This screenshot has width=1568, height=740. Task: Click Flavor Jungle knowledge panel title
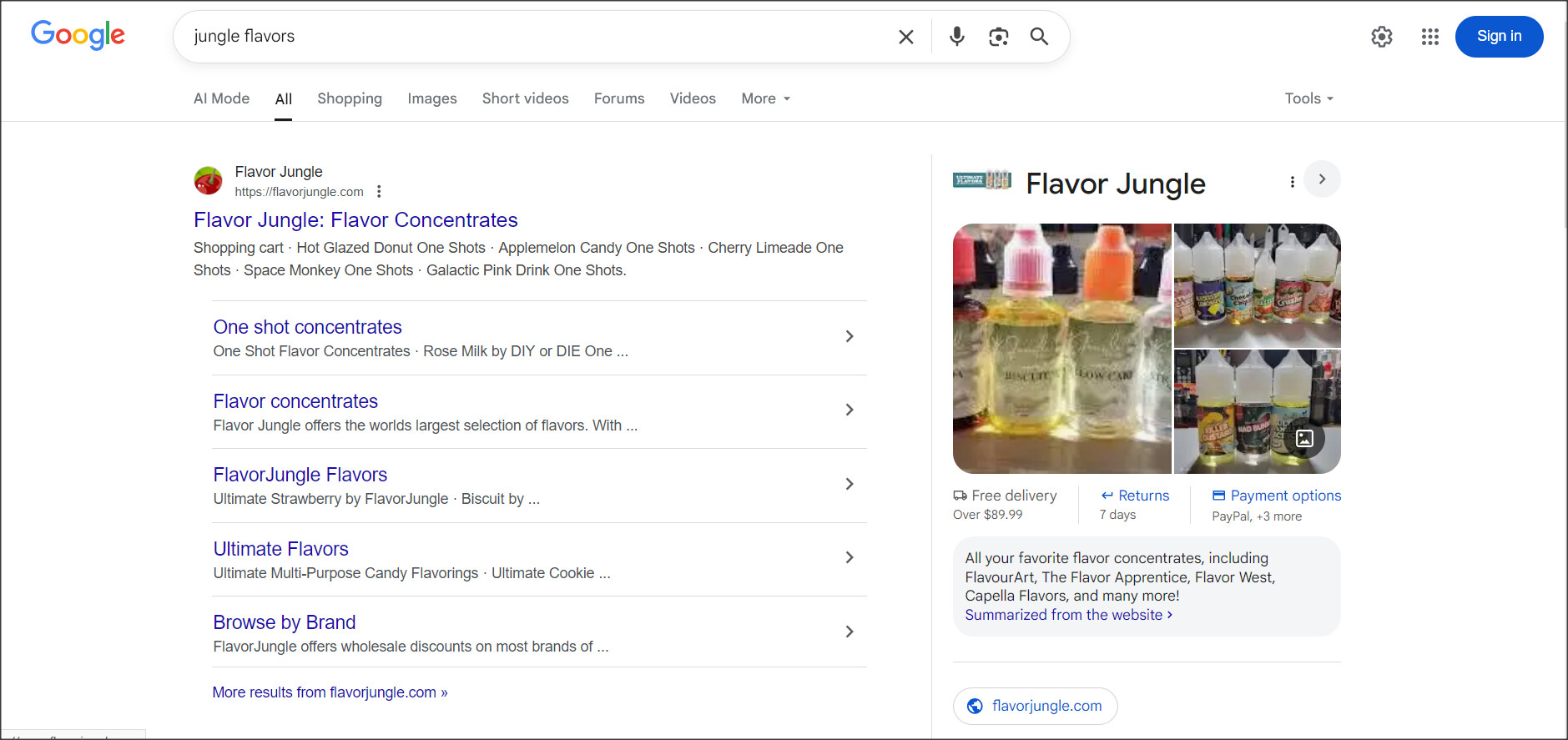1115,184
